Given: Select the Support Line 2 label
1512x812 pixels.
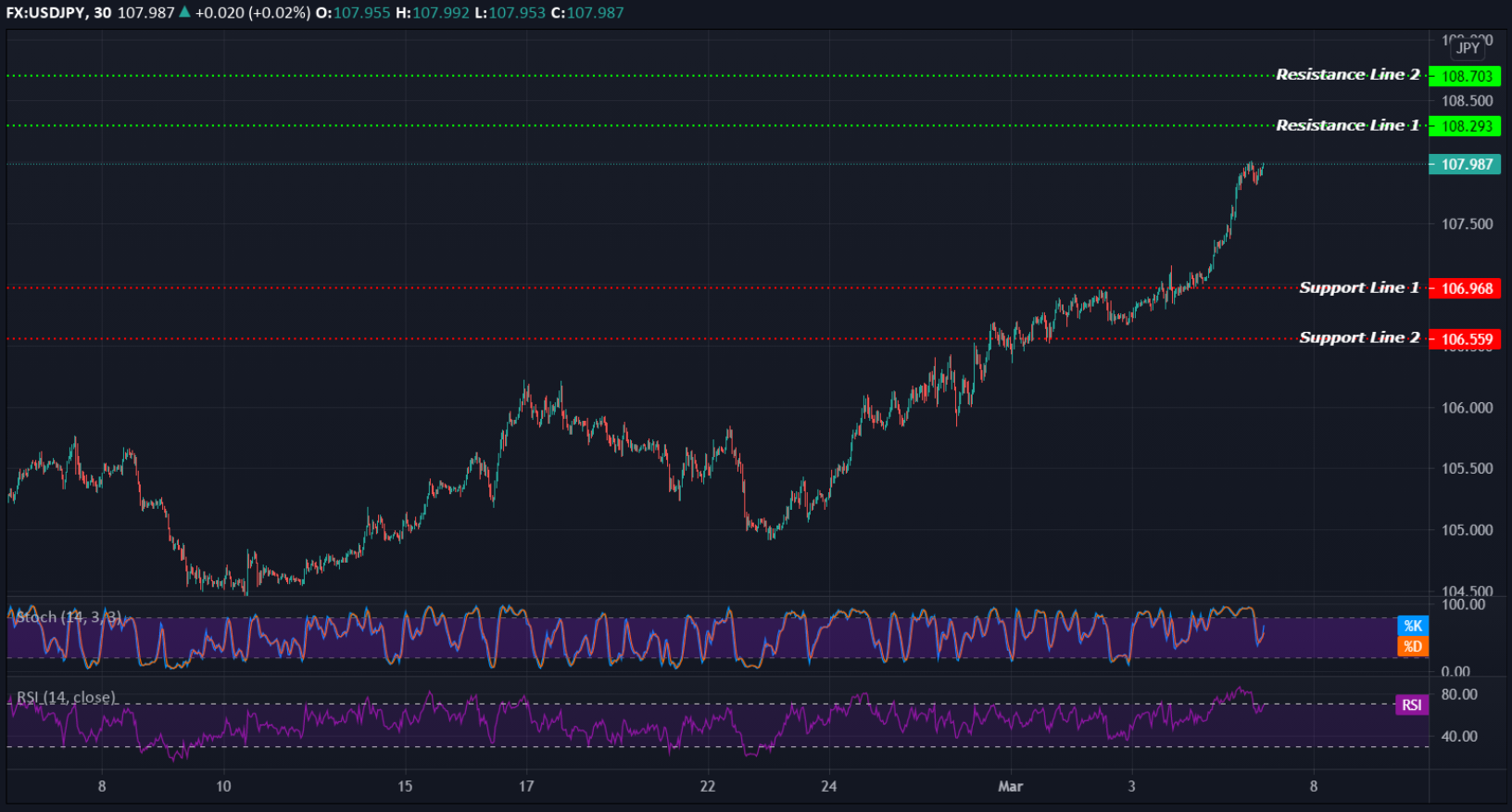Looking at the screenshot, I should pyautogui.click(x=1359, y=337).
